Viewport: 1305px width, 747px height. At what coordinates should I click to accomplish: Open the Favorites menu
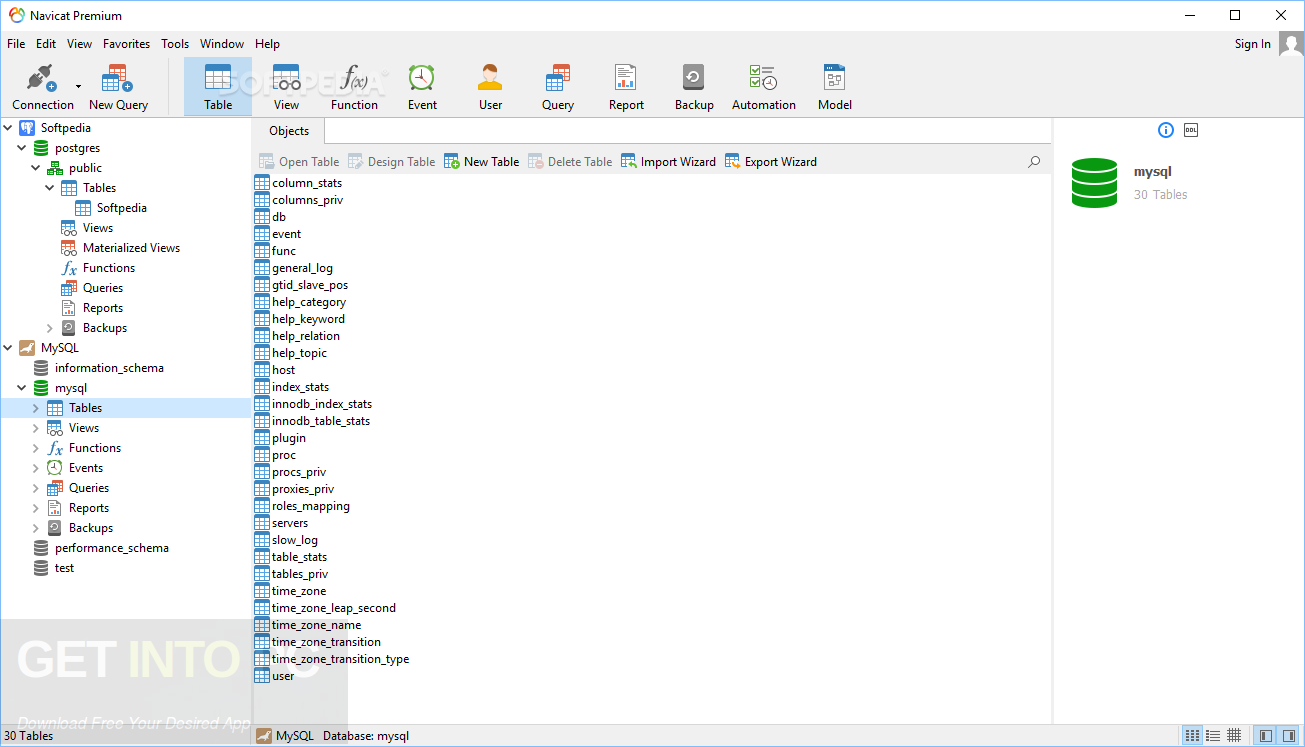[127, 44]
